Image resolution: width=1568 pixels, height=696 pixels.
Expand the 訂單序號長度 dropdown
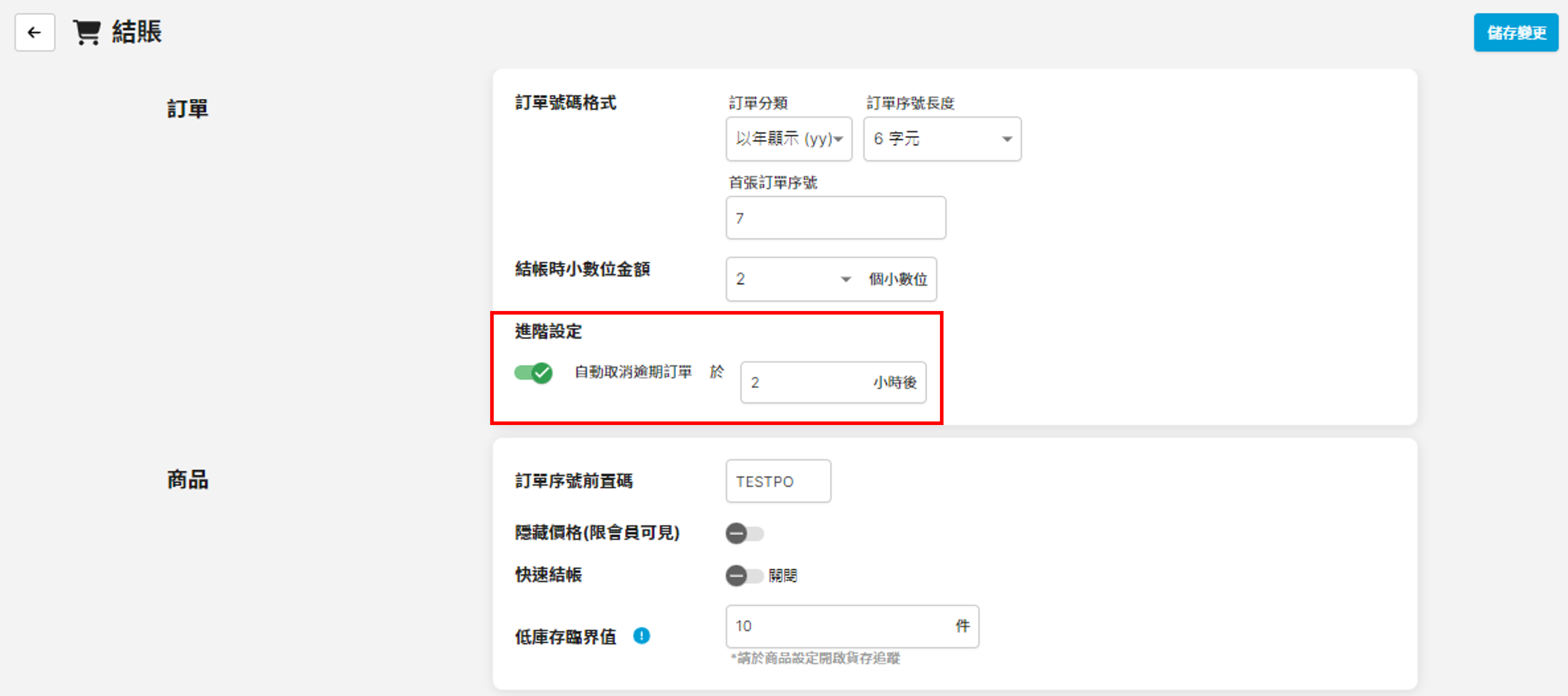(941, 139)
